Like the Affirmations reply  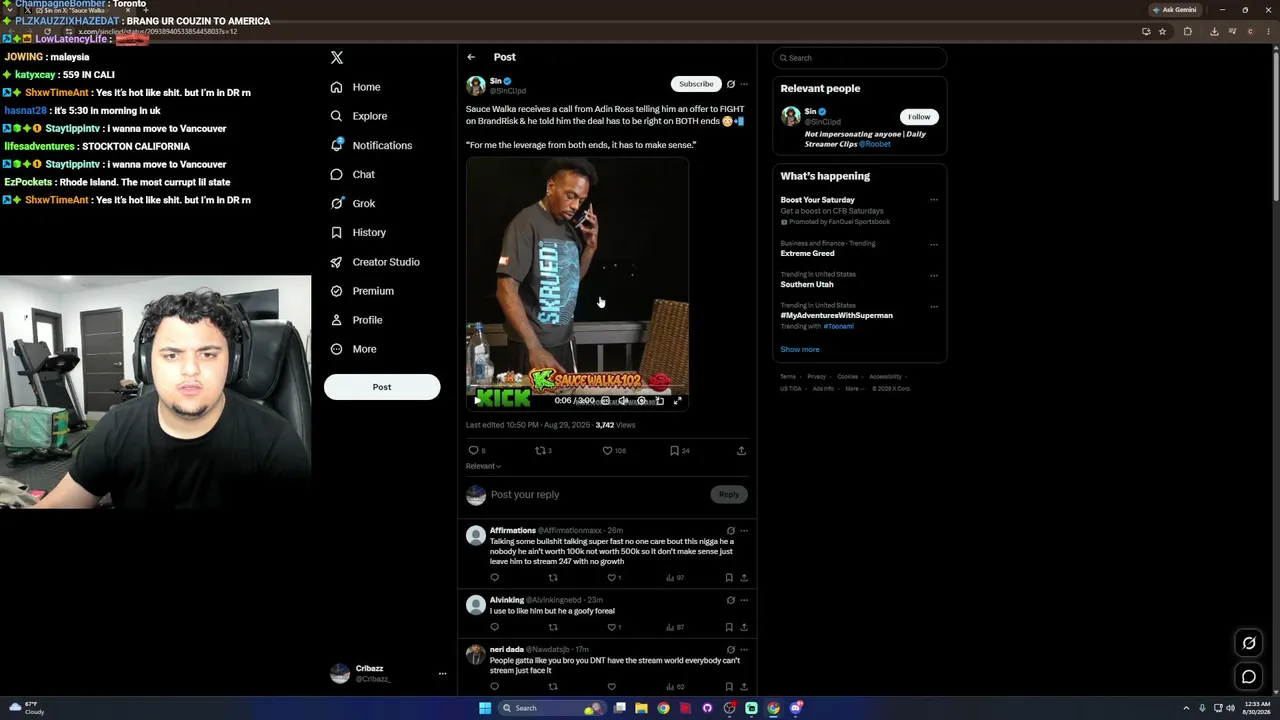tap(613, 578)
